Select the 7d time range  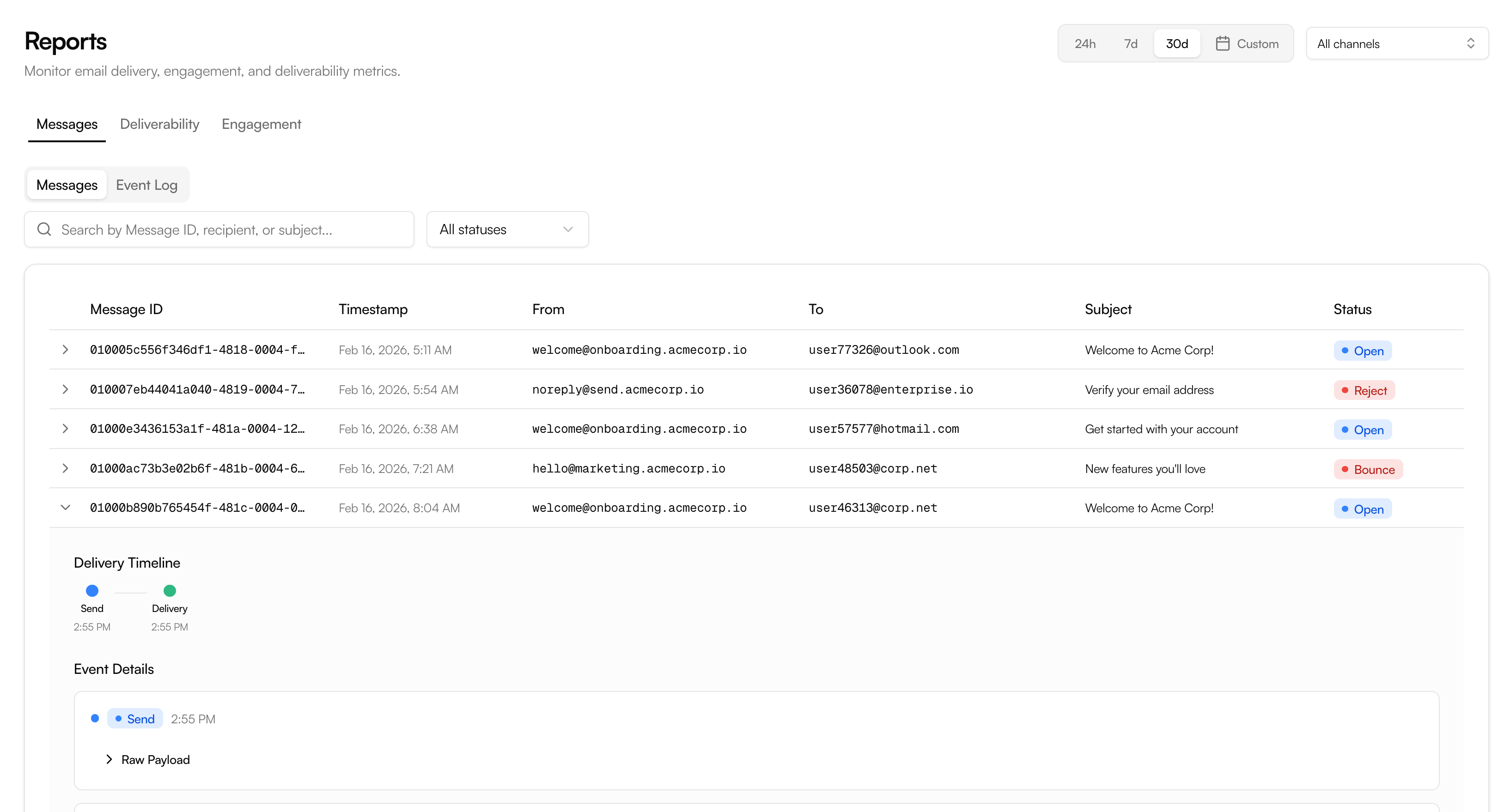point(1130,43)
